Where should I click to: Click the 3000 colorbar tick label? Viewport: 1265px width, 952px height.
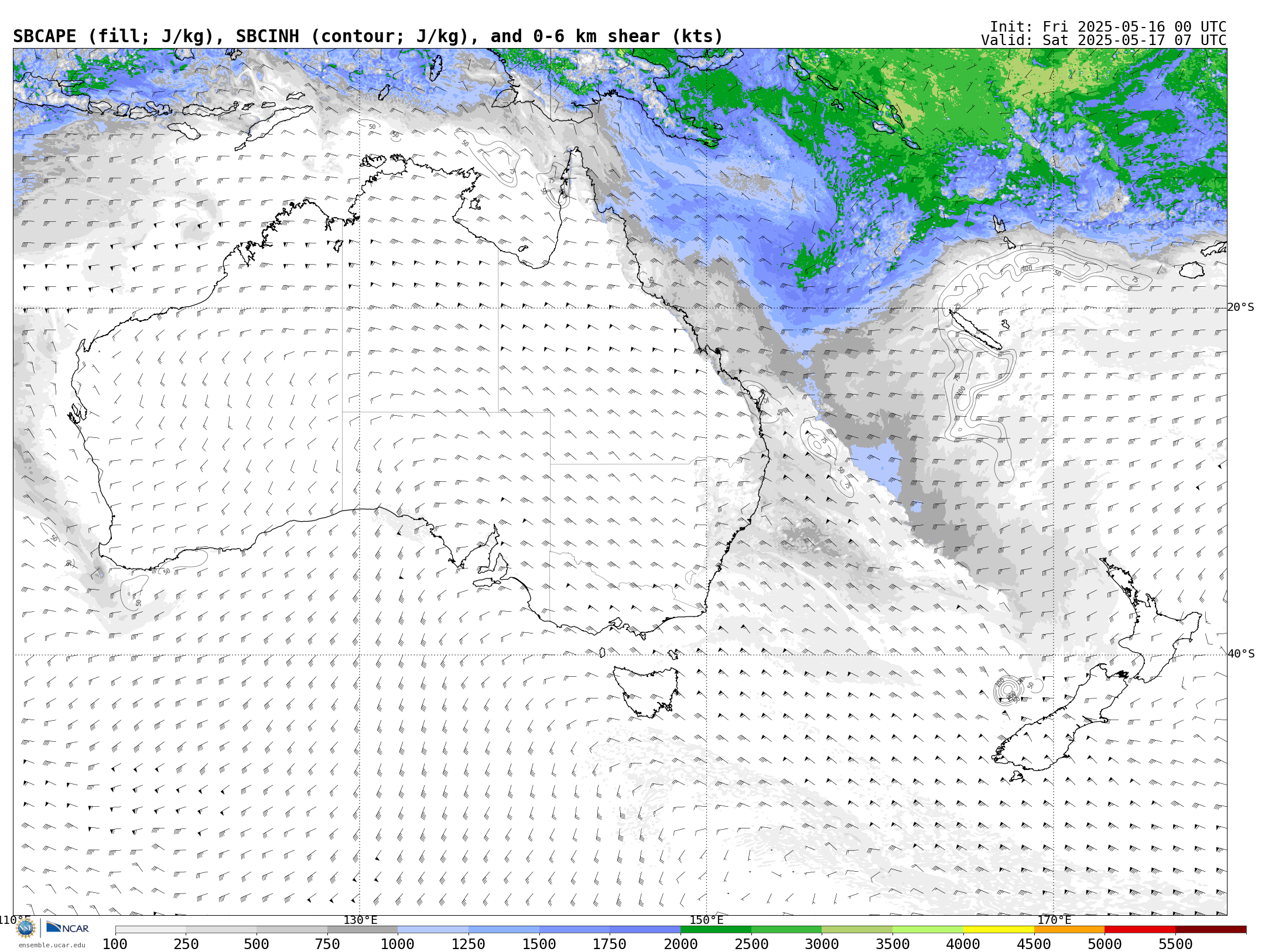click(822, 944)
